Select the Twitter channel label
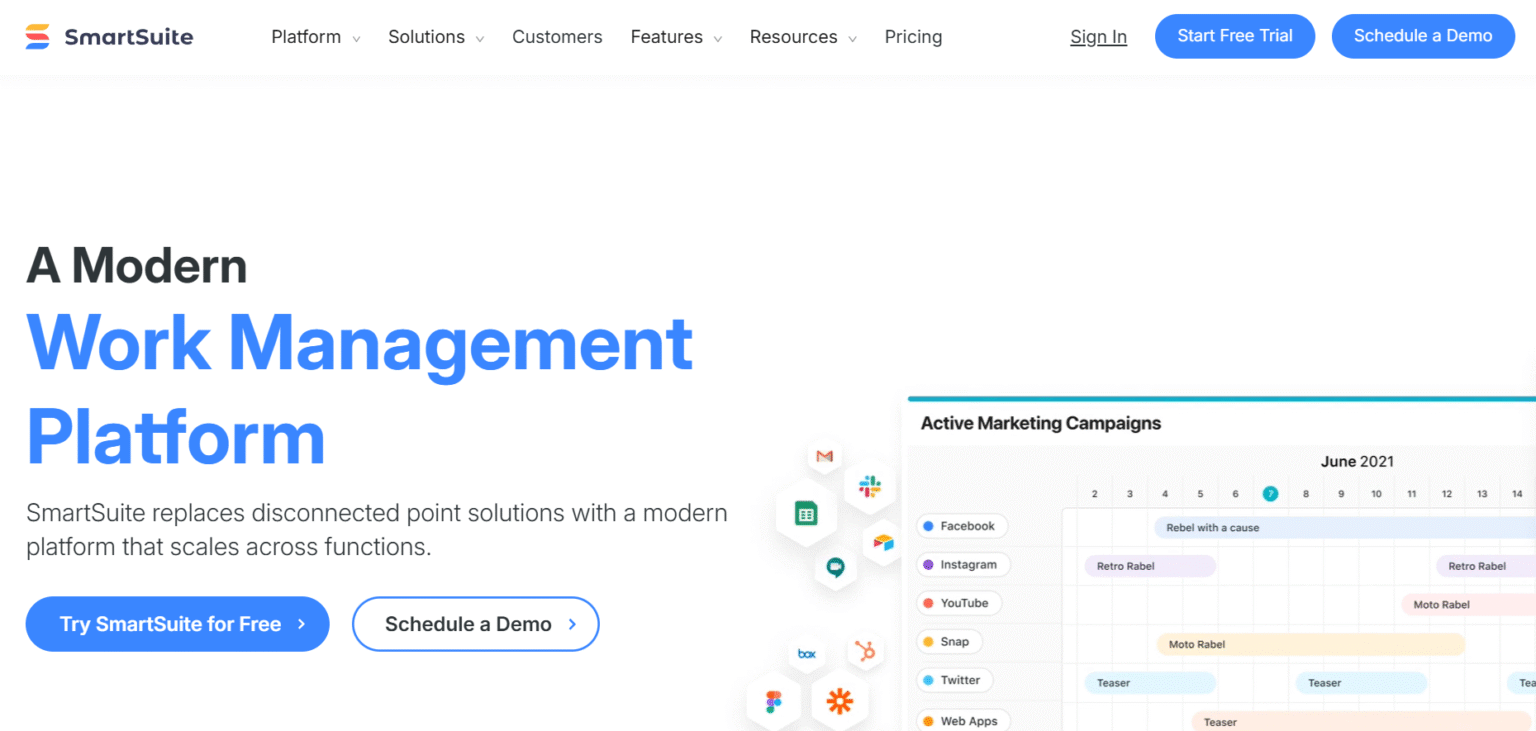Screen dimensions: 1536x731 (954, 680)
